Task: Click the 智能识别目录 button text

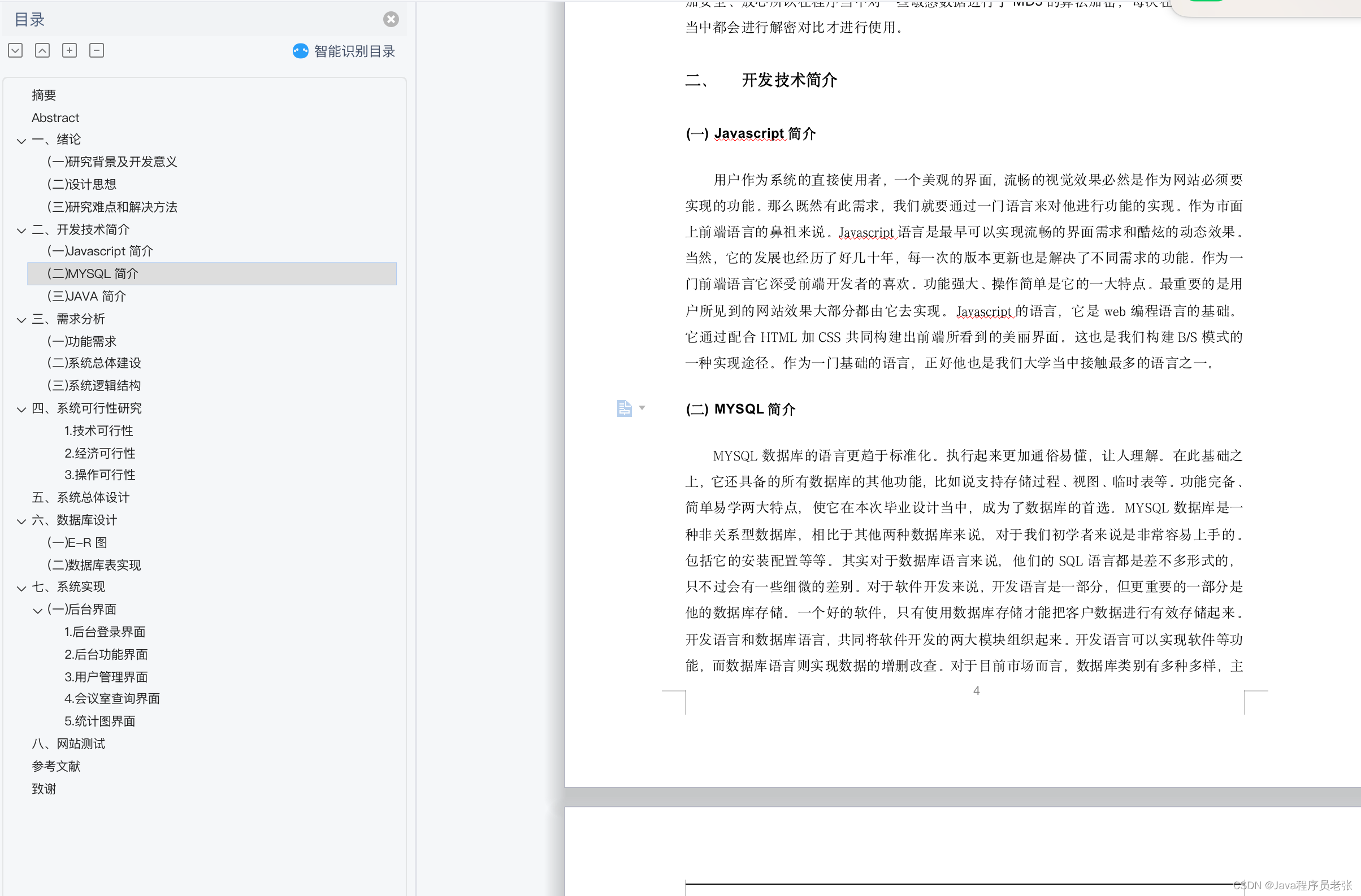Action: click(354, 51)
